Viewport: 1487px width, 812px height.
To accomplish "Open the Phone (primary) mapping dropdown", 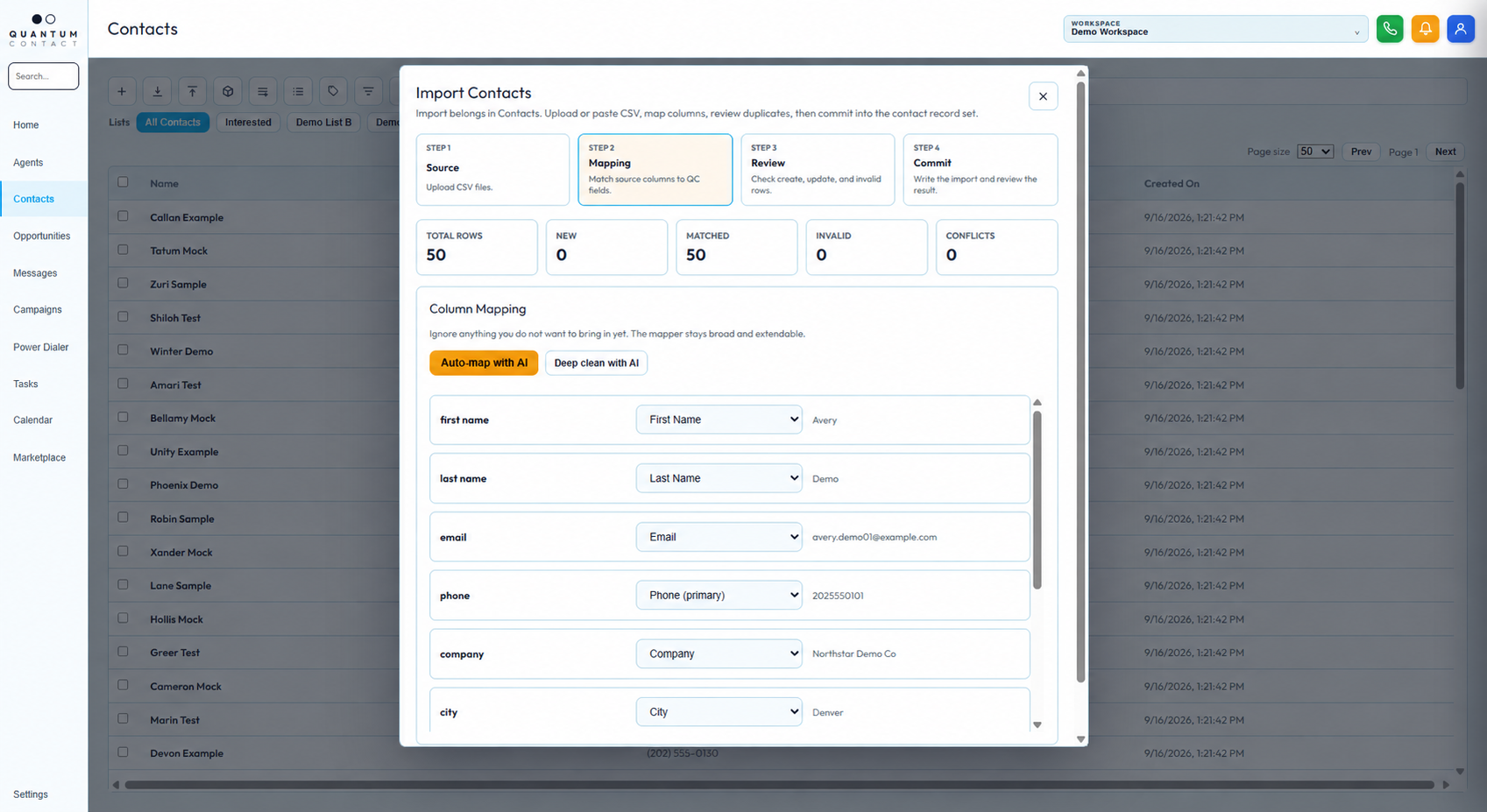I will pyautogui.click(x=719, y=595).
